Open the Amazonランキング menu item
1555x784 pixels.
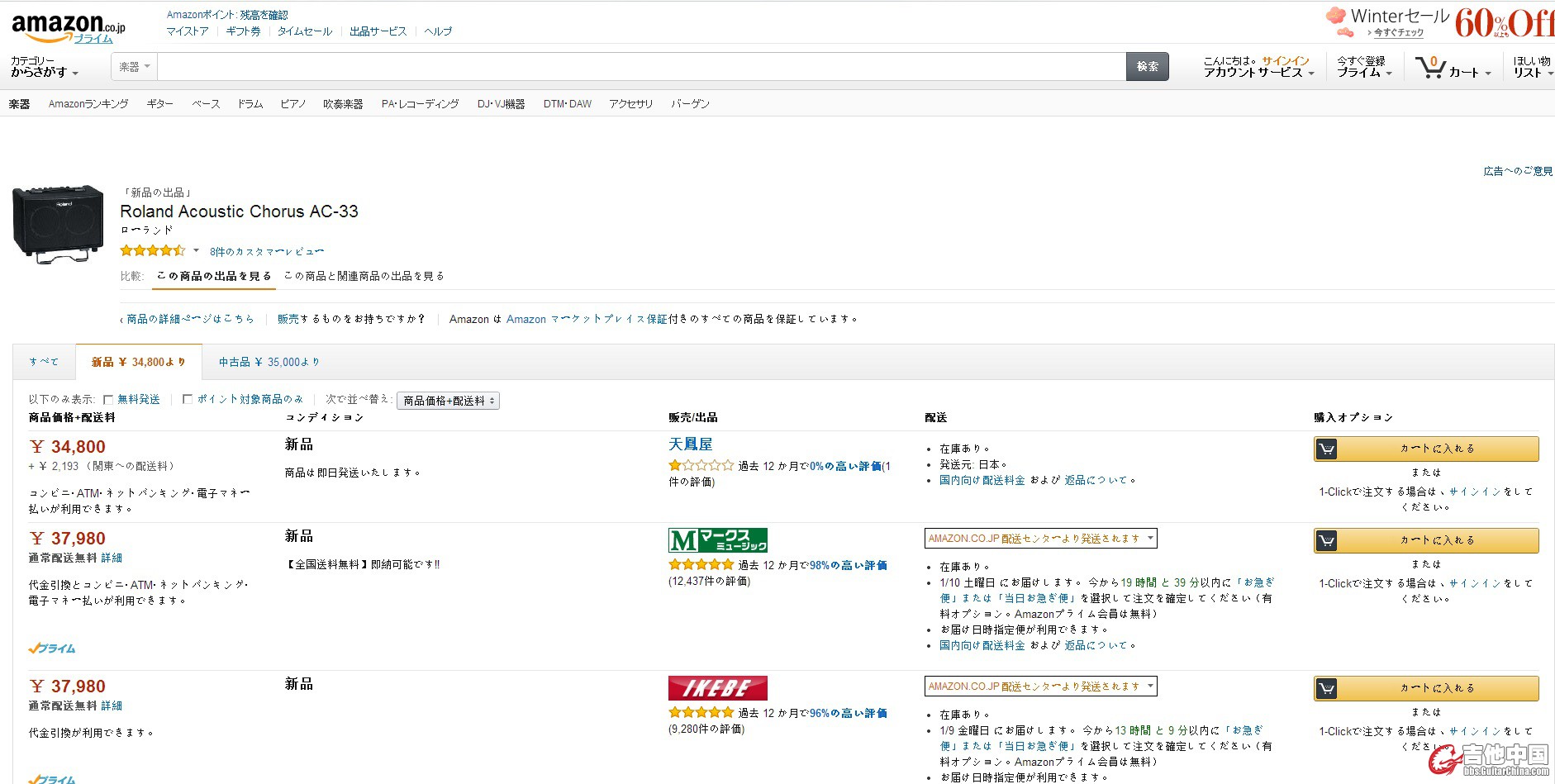click(88, 104)
